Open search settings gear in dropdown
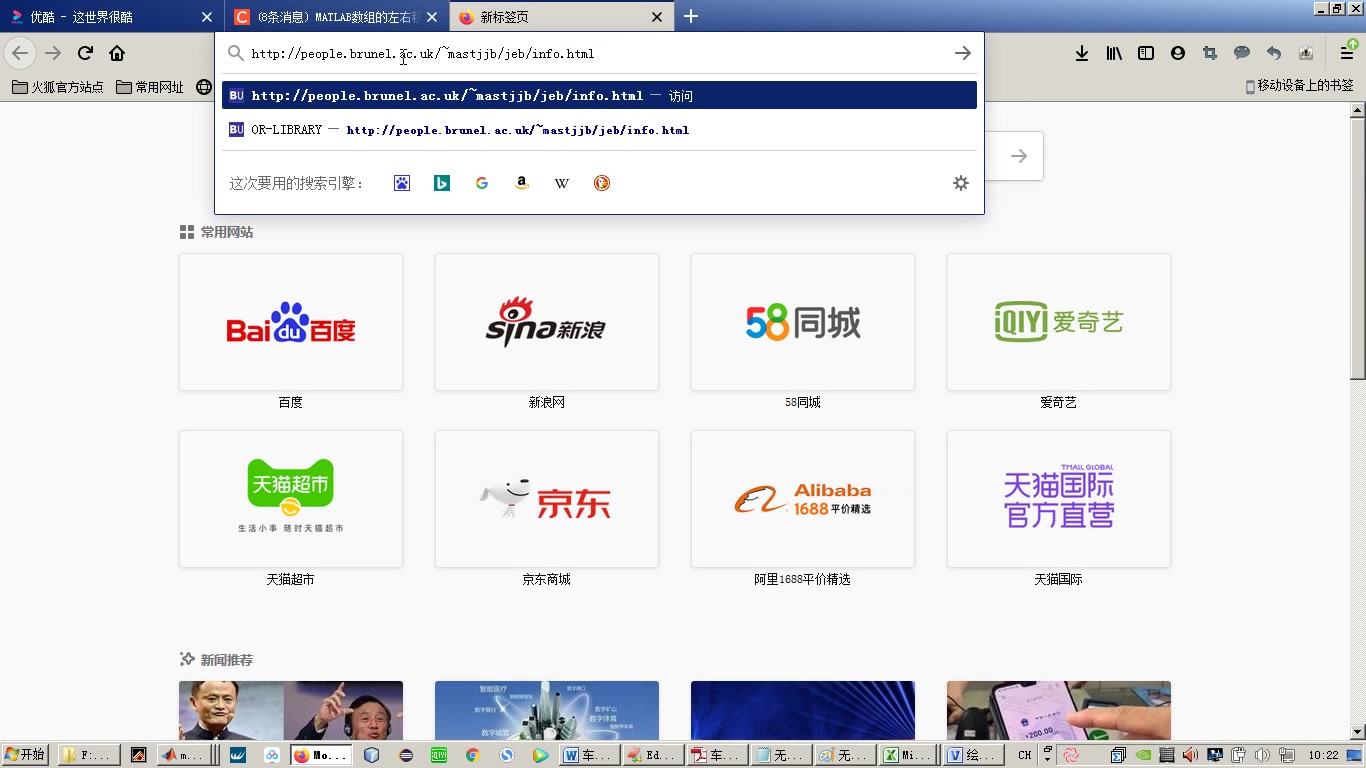This screenshot has height=768, width=1366. (x=961, y=183)
